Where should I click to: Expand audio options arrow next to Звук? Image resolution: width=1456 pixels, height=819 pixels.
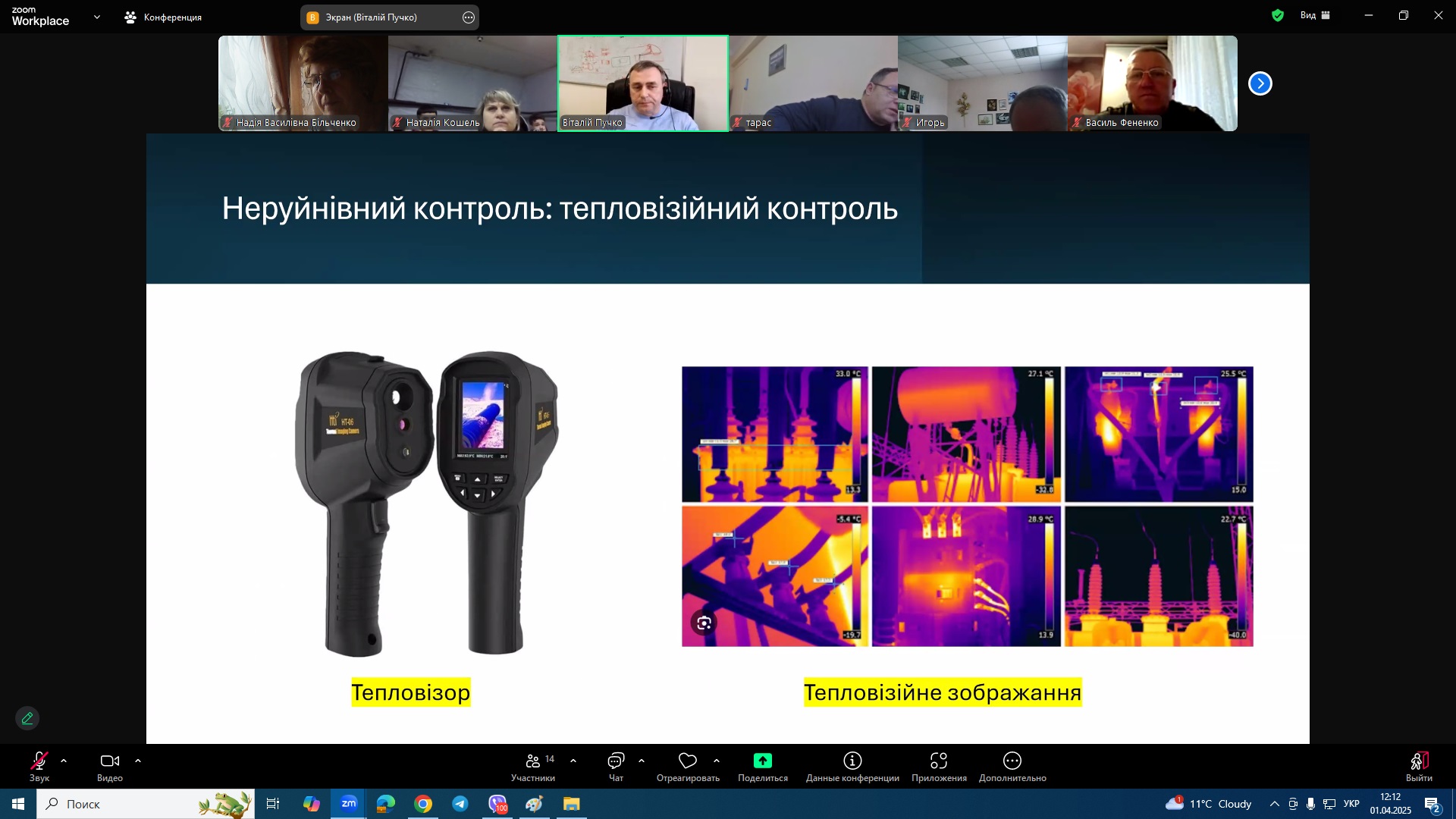[x=64, y=761]
